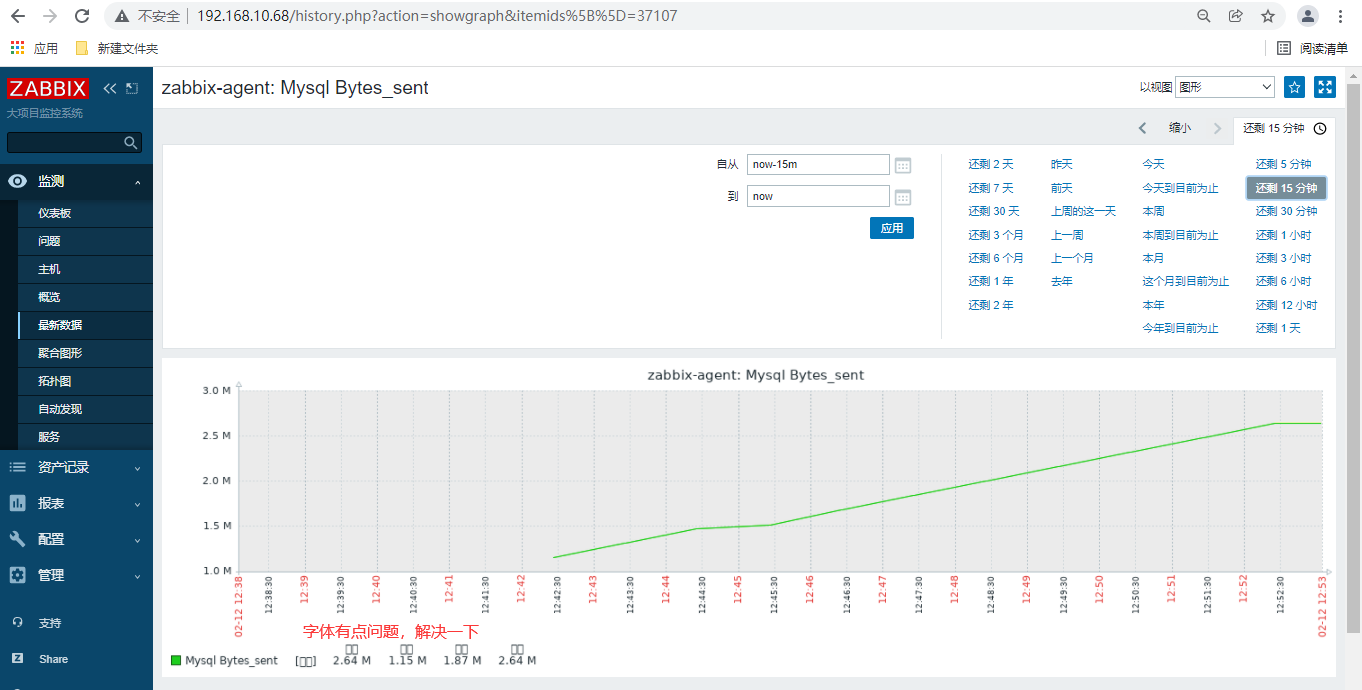1362x690 pixels.
Task: Collapse the 监测 menu section
Action: tap(76, 181)
